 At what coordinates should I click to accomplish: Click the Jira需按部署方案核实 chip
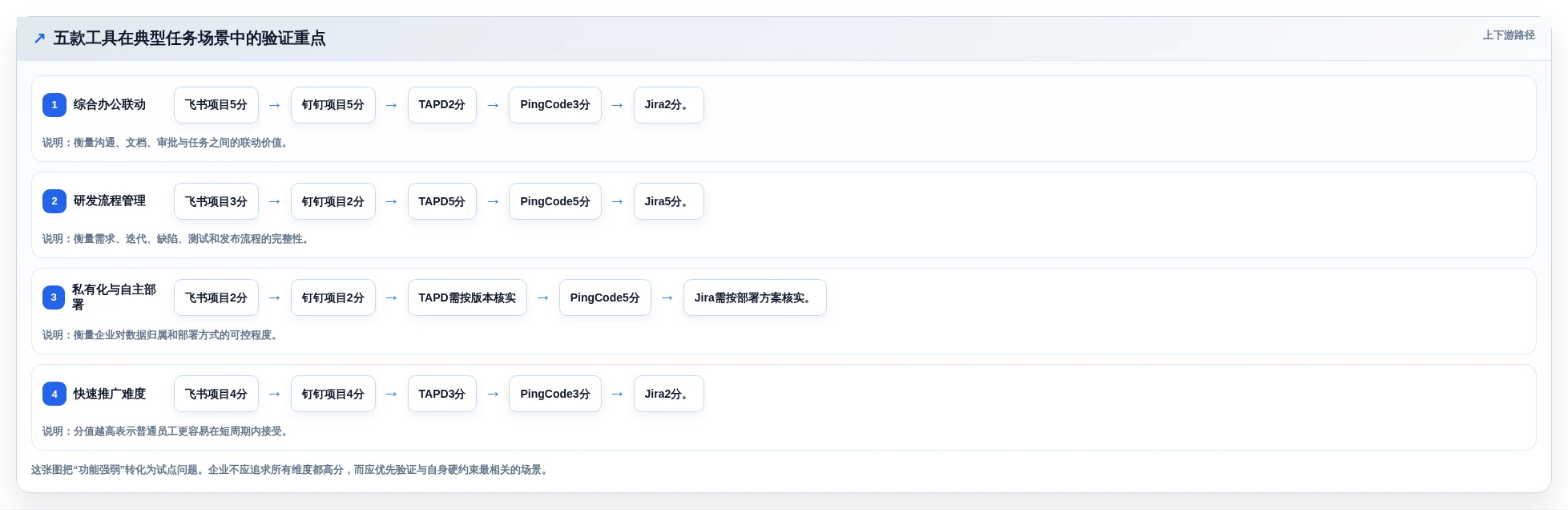tap(755, 297)
